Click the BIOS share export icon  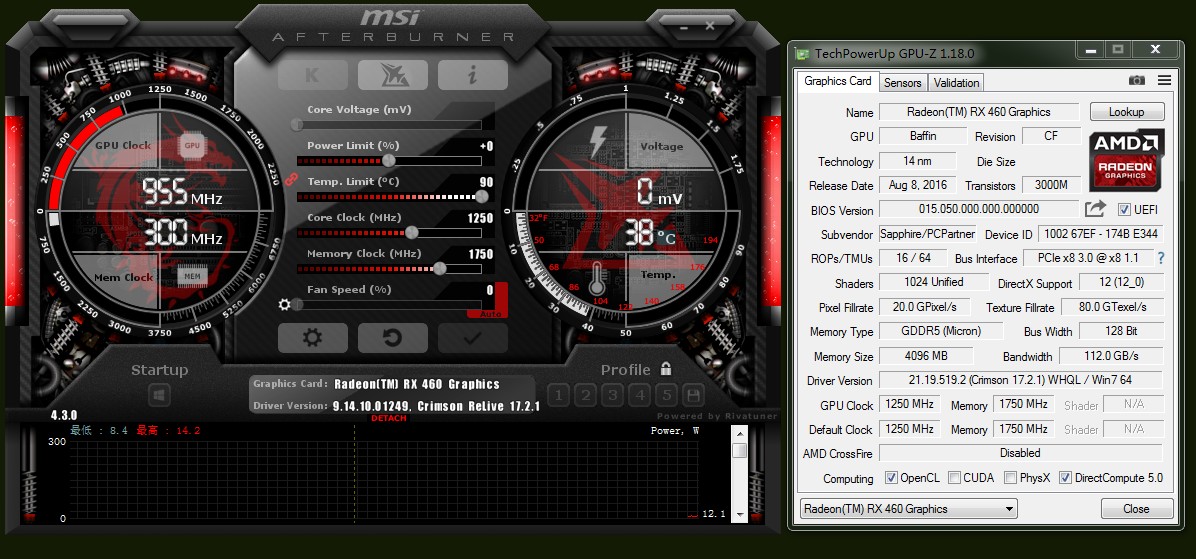click(x=1095, y=208)
